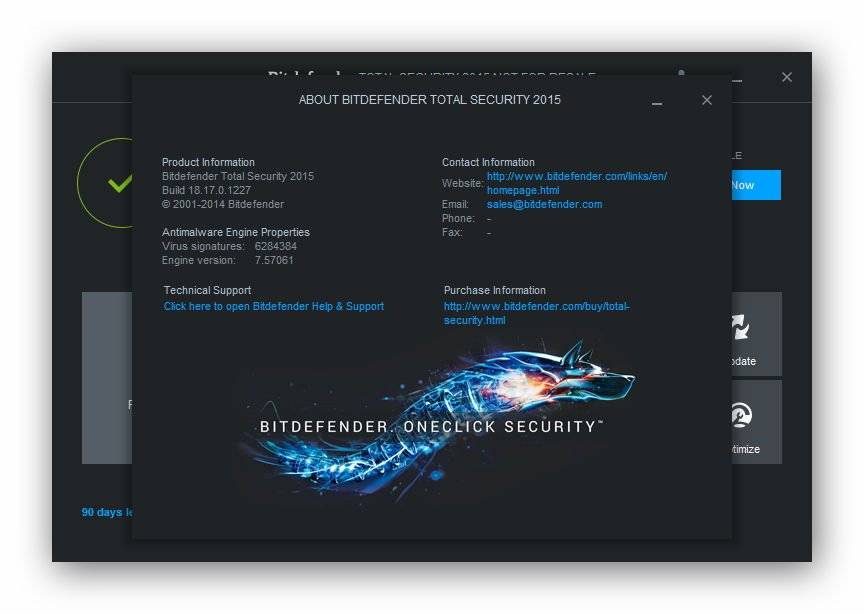
Task: Click the sales@bitdefender.com email link
Action: [x=544, y=204]
